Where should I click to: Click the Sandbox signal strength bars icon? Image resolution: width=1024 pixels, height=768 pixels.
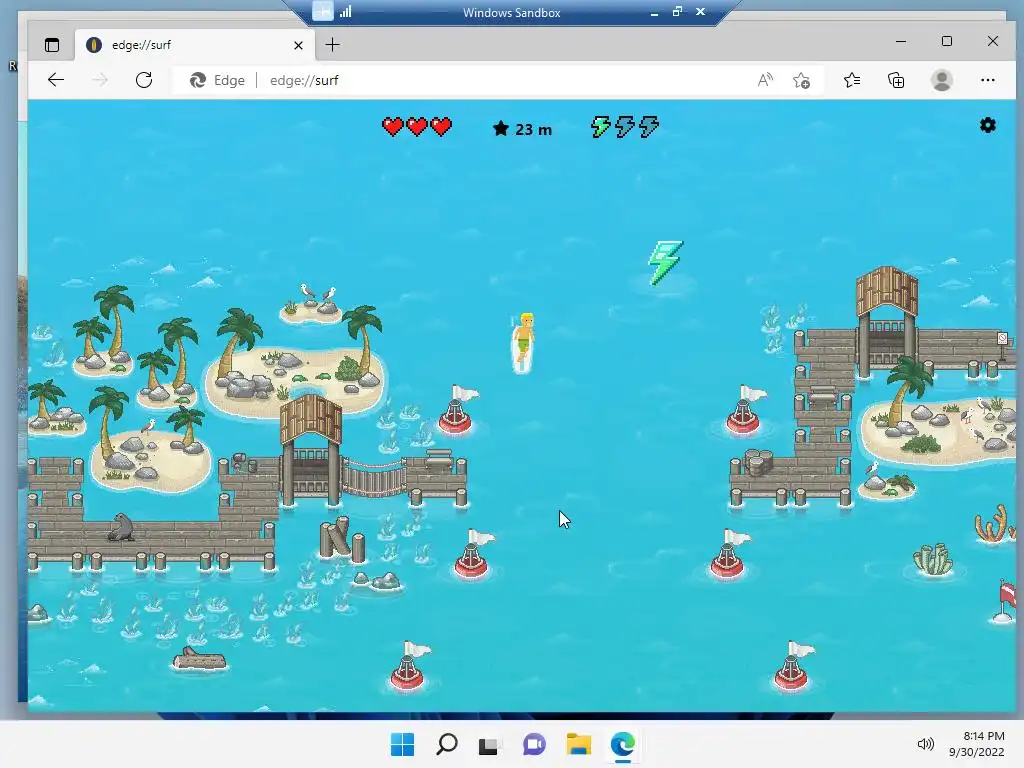[345, 11]
